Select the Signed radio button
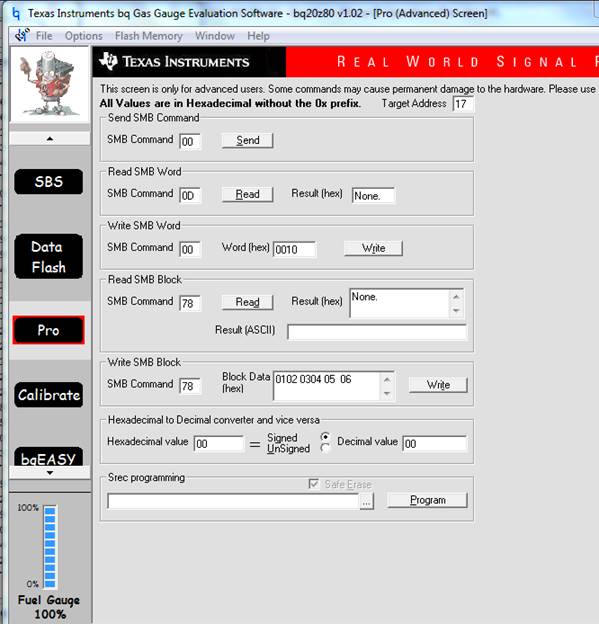Screen dimensions: 599x624 point(325,437)
